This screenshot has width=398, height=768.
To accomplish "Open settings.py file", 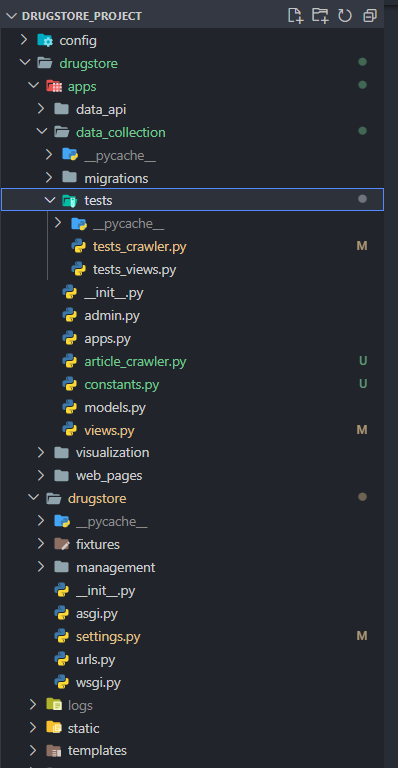I will [x=108, y=637].
